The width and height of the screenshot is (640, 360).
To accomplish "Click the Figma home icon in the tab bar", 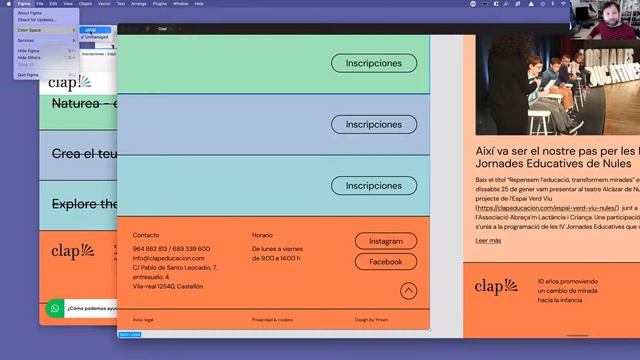I will (147, 29).
